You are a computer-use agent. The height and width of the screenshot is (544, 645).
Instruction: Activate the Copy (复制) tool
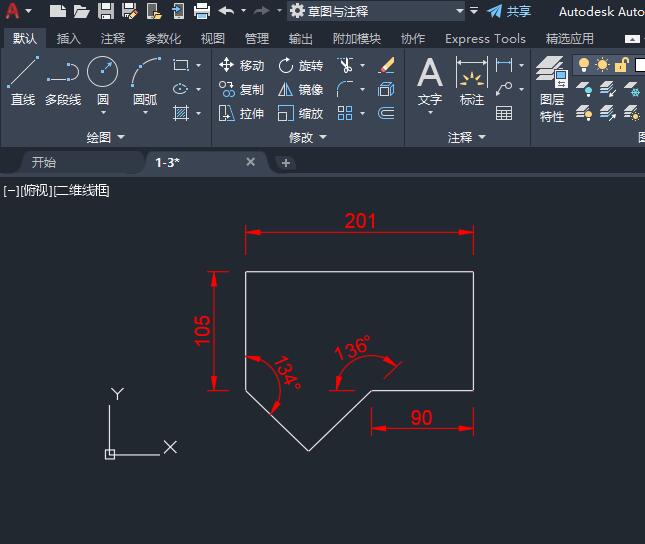pyautogui.click(x=241, y=89)
